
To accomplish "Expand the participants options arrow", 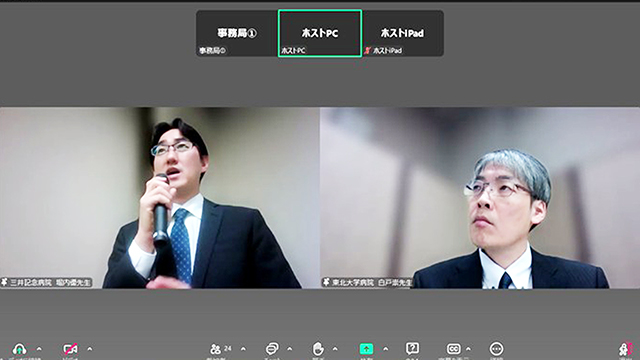I will [x=243, y=349].
